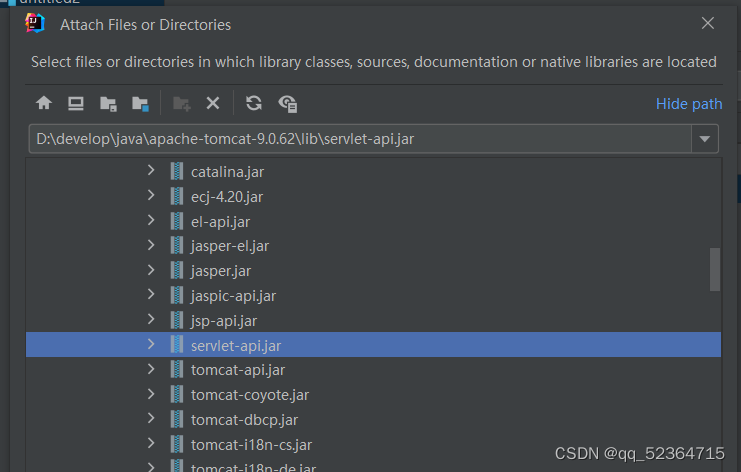Select tomcat-api.jar file
Viewport: 741px width, 472px height.
point(238,370)
